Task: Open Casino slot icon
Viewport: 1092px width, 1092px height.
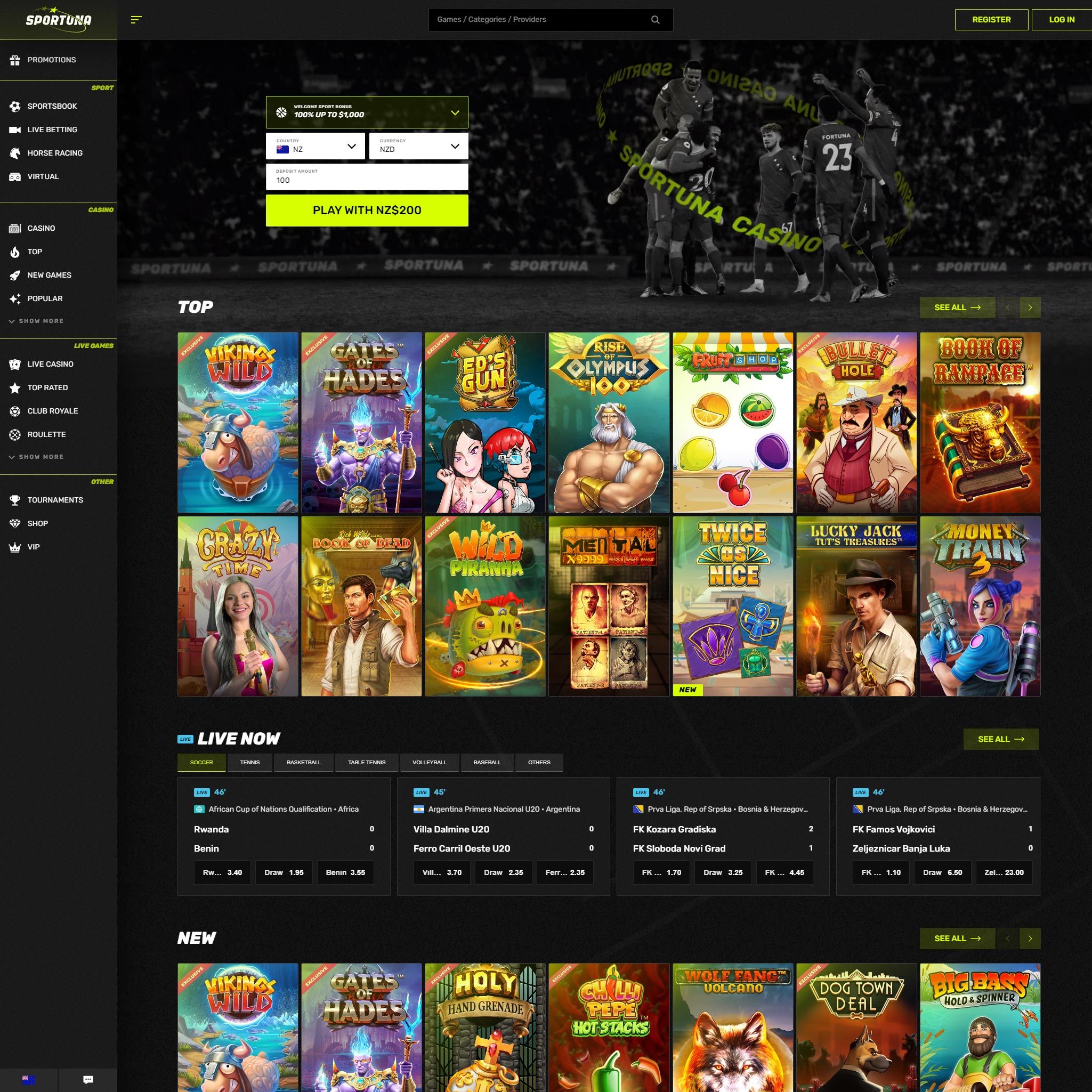Action: pos(15,228)
